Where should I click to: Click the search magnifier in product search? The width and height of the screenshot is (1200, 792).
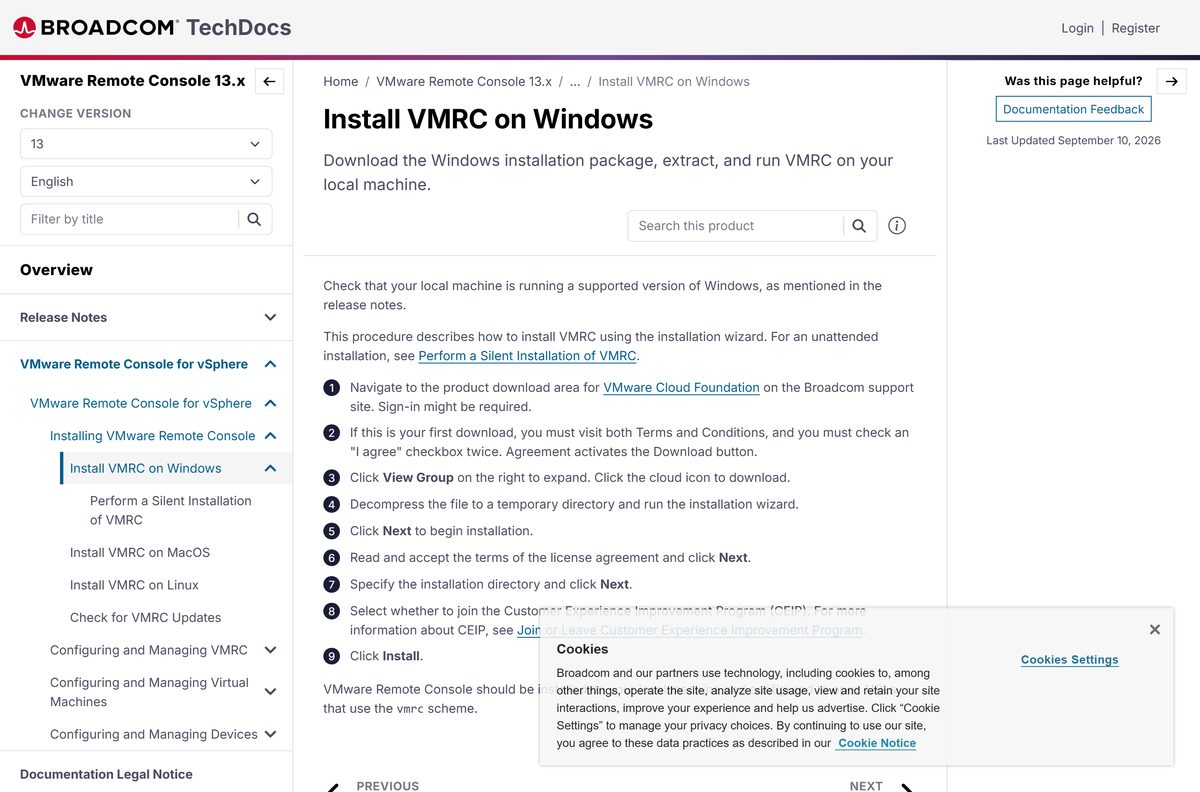coord(859,226)
